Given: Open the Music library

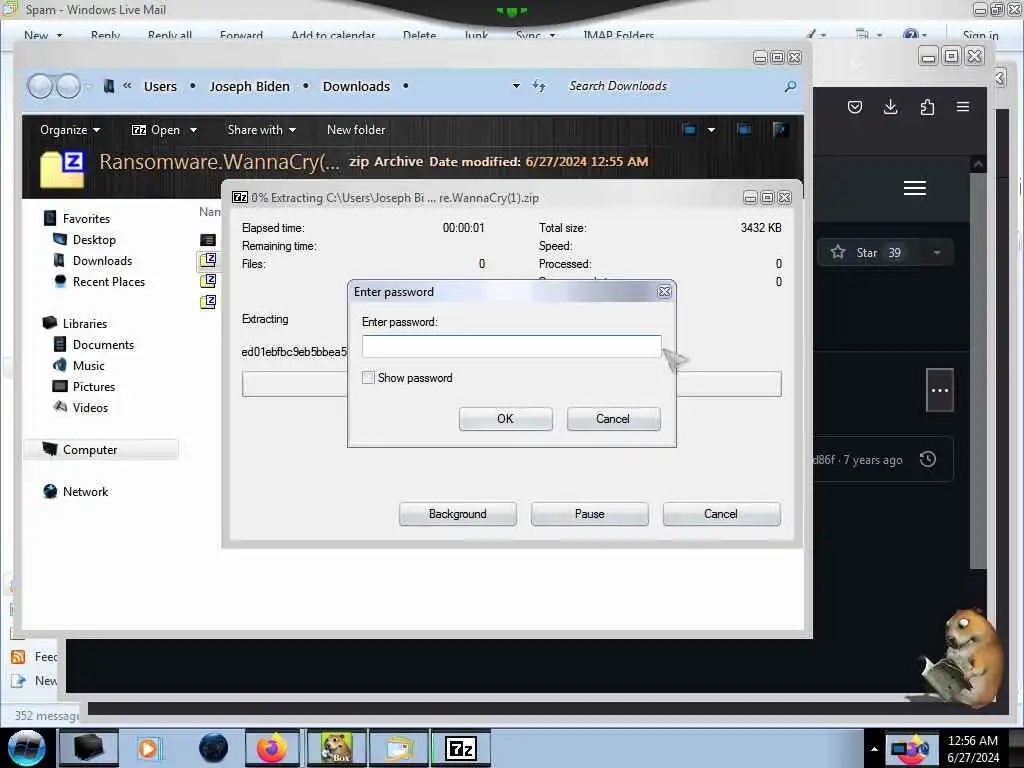Looking at the screenshot, I should [x=89, y=366].
